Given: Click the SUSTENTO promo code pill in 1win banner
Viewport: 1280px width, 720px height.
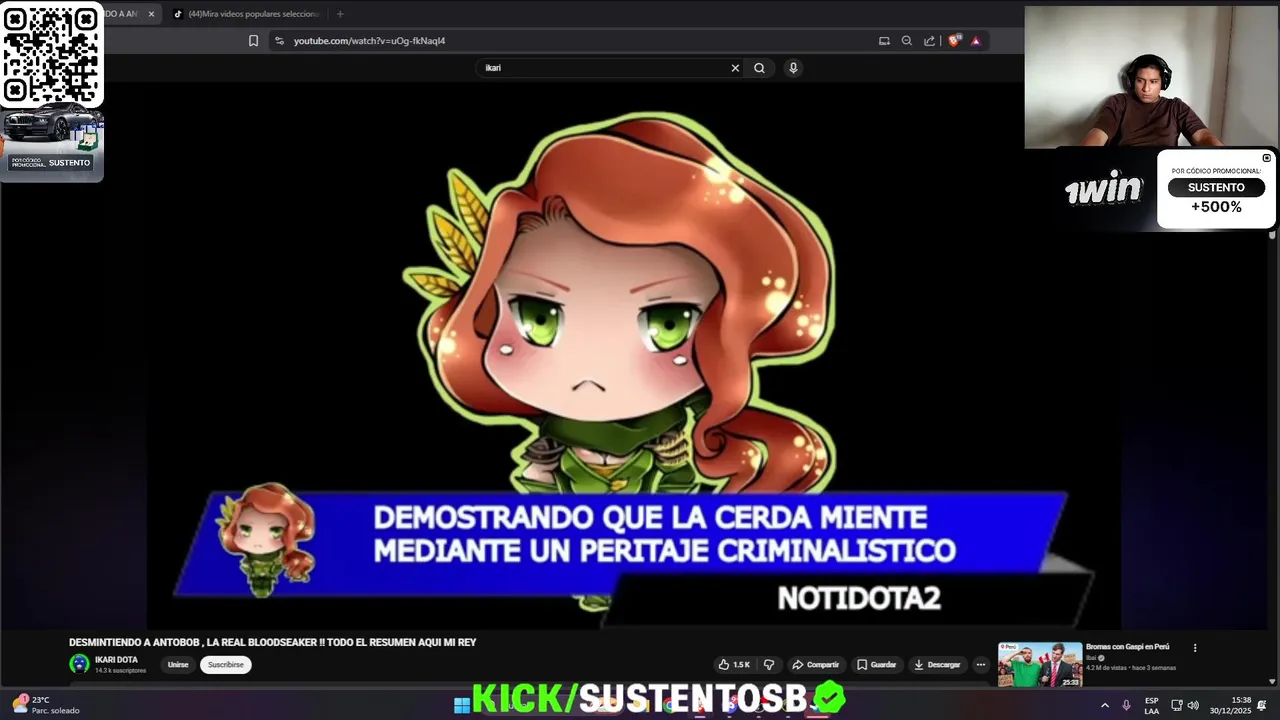Looking at the screenshot, I should click(1216, 188).
